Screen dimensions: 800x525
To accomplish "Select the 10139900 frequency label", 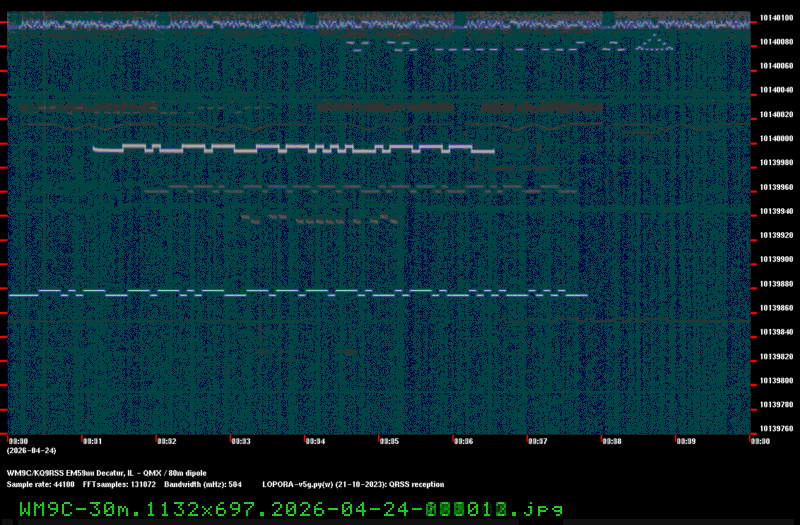I will 777,259.
